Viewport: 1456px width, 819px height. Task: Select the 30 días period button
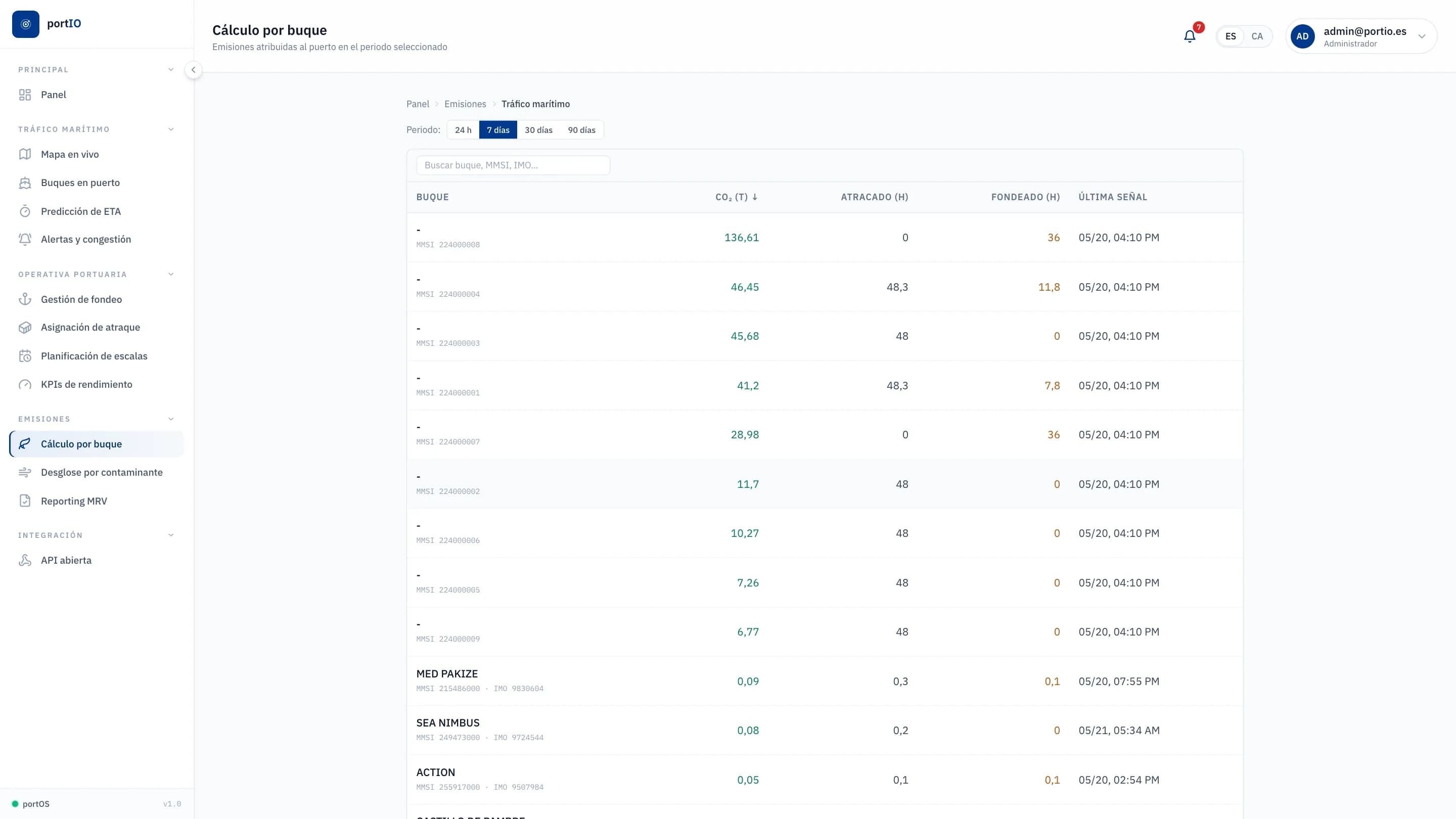pyautogui.click(x=538, y=130)
